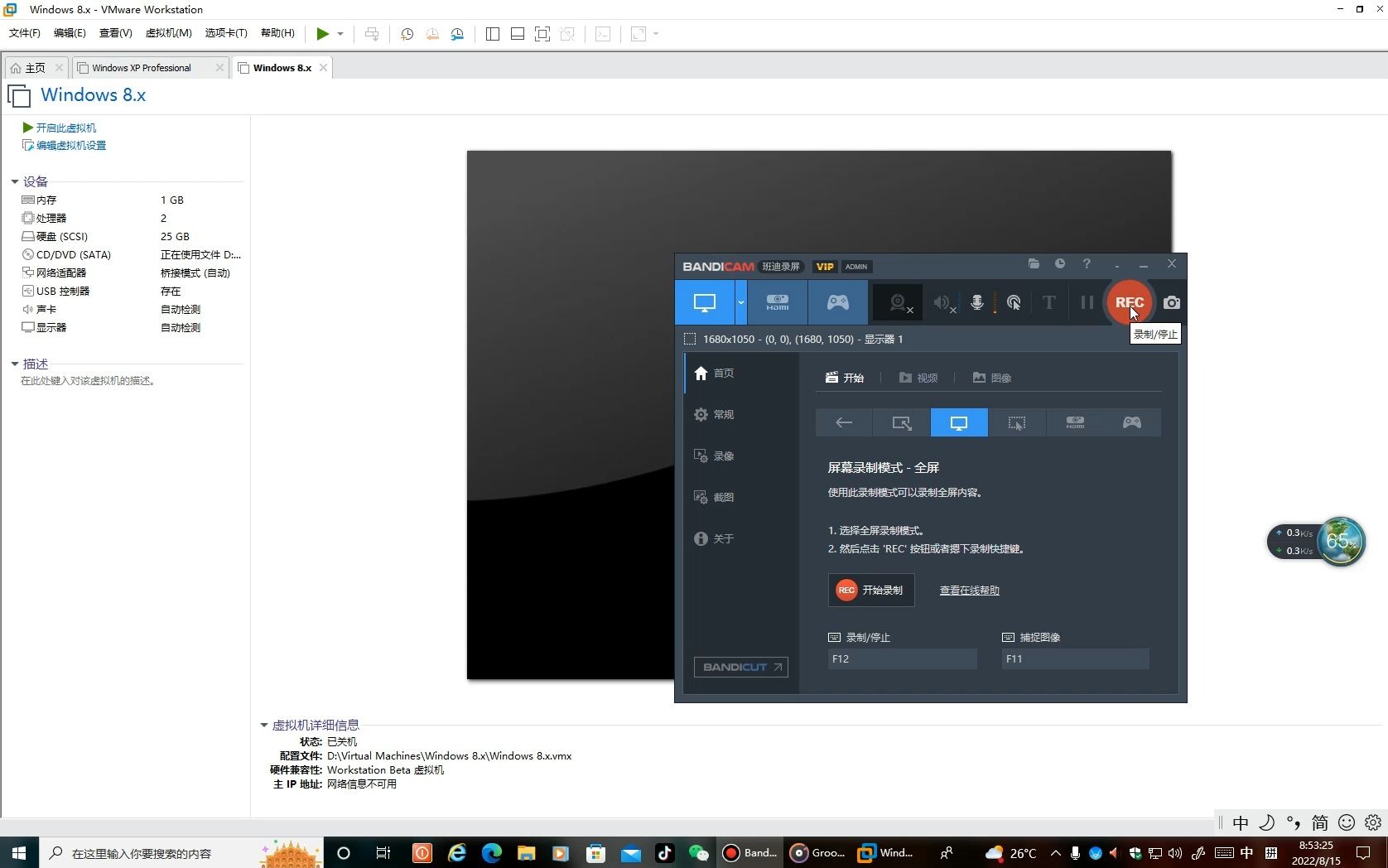Image resolution: width=1388 pixels, height=868 pixels.
Task: Toggle the microphone icon in Bandicam toolbar
Action: 977,302
